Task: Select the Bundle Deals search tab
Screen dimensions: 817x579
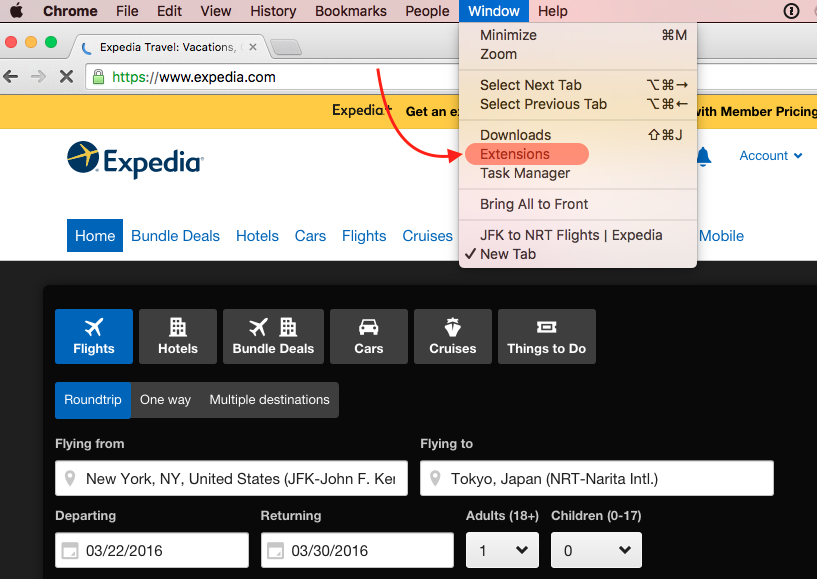Action: (x=273, y=336)
